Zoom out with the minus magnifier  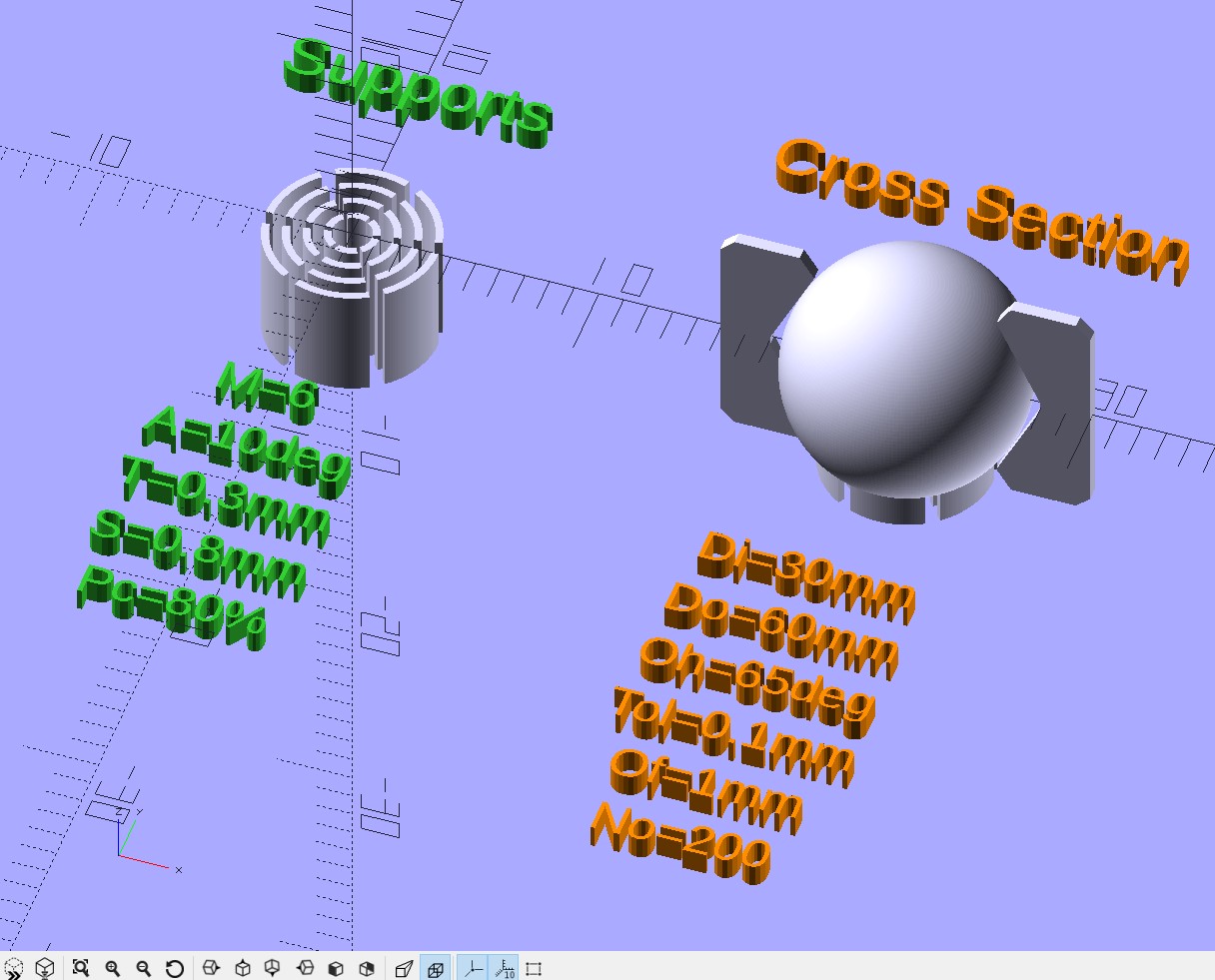pyautogui.click(x=143, y=968)
